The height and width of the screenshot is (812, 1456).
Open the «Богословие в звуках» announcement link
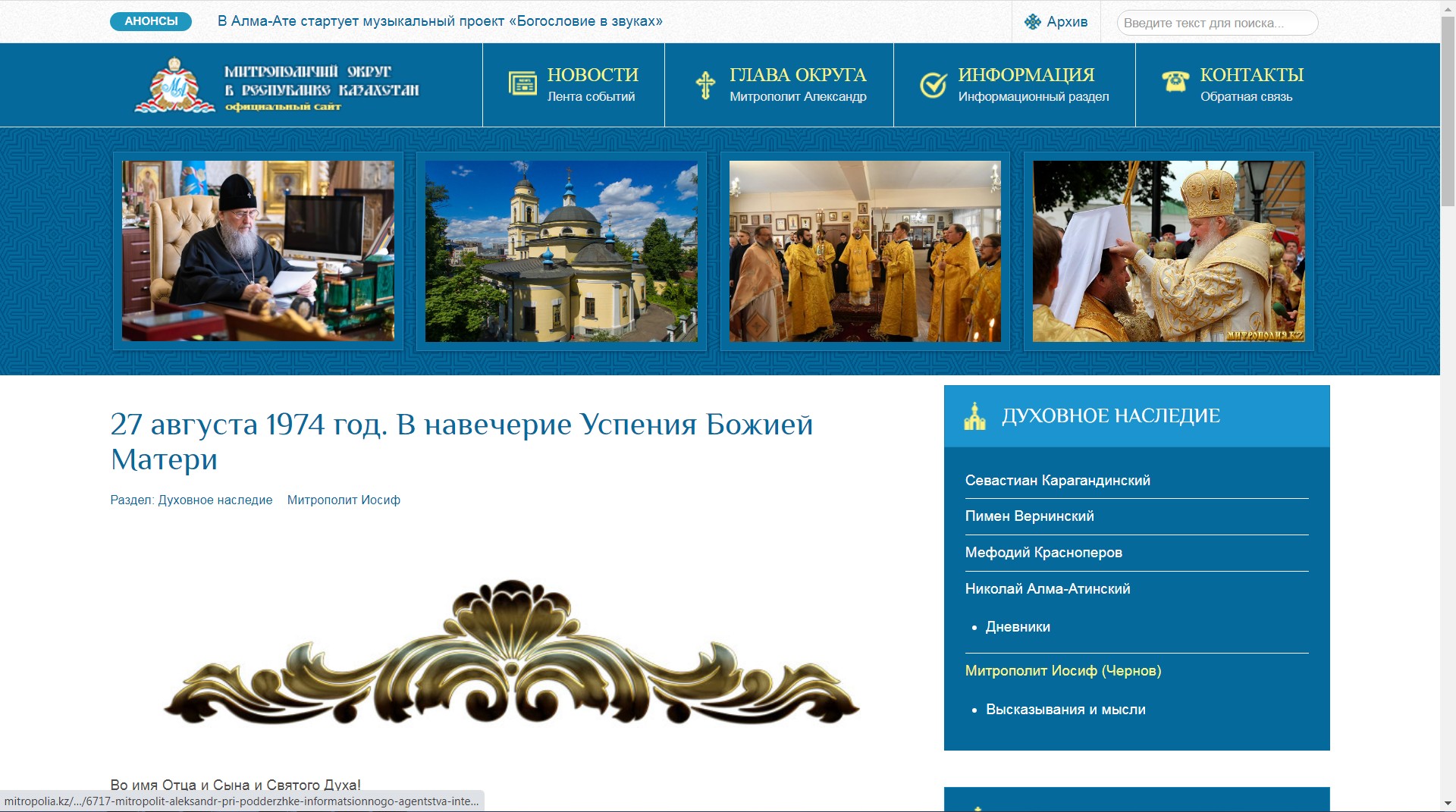[440, 21]
